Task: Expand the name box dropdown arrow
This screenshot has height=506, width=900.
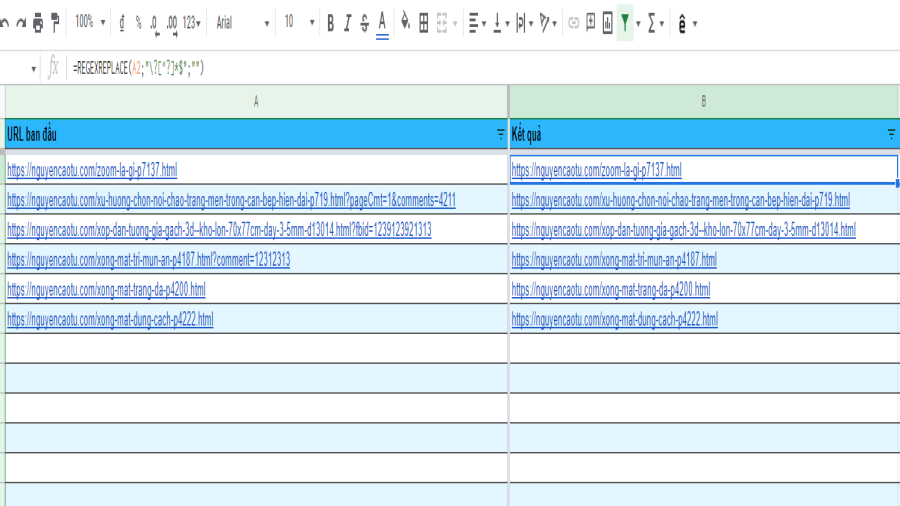Action: tap(33, 69)
